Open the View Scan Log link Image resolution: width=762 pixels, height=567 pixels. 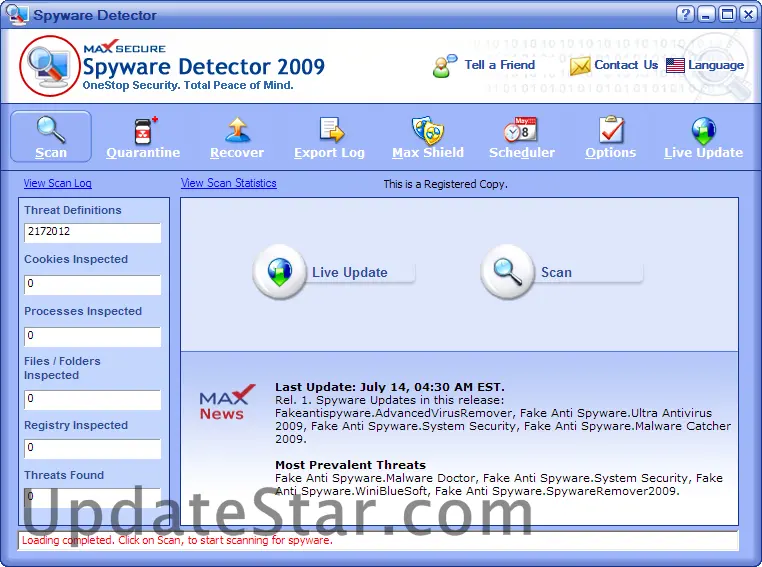[57, 183]
